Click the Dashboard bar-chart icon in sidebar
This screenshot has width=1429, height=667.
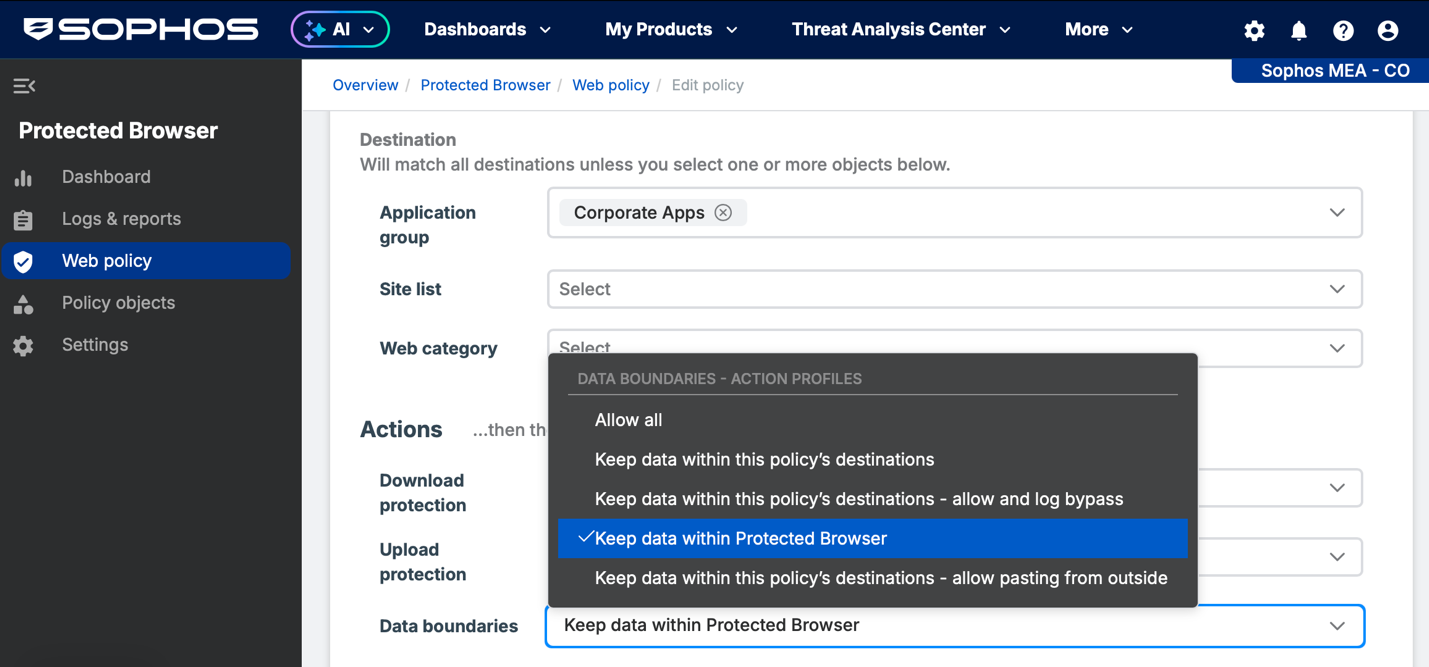(x=23, y=177)
